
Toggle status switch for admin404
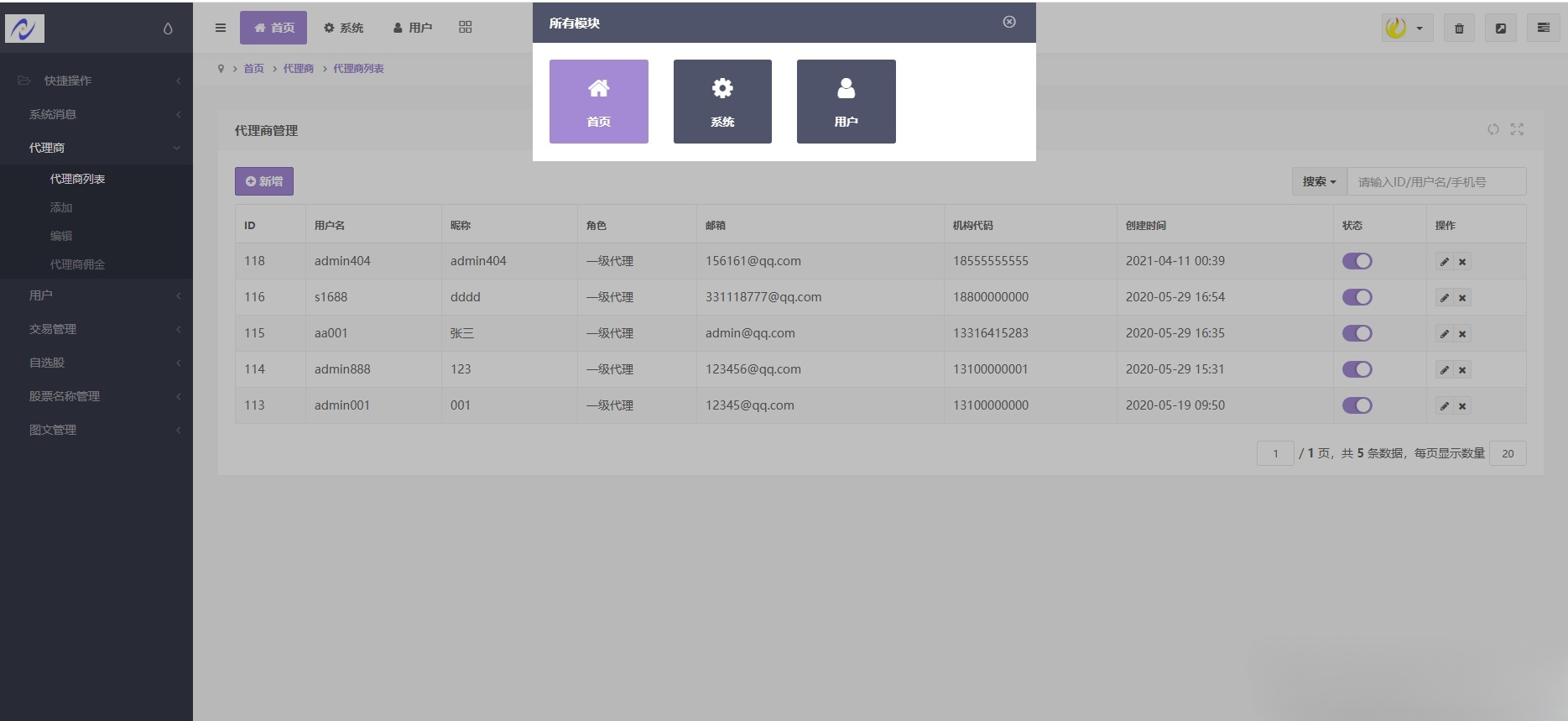coord(1357,261)
